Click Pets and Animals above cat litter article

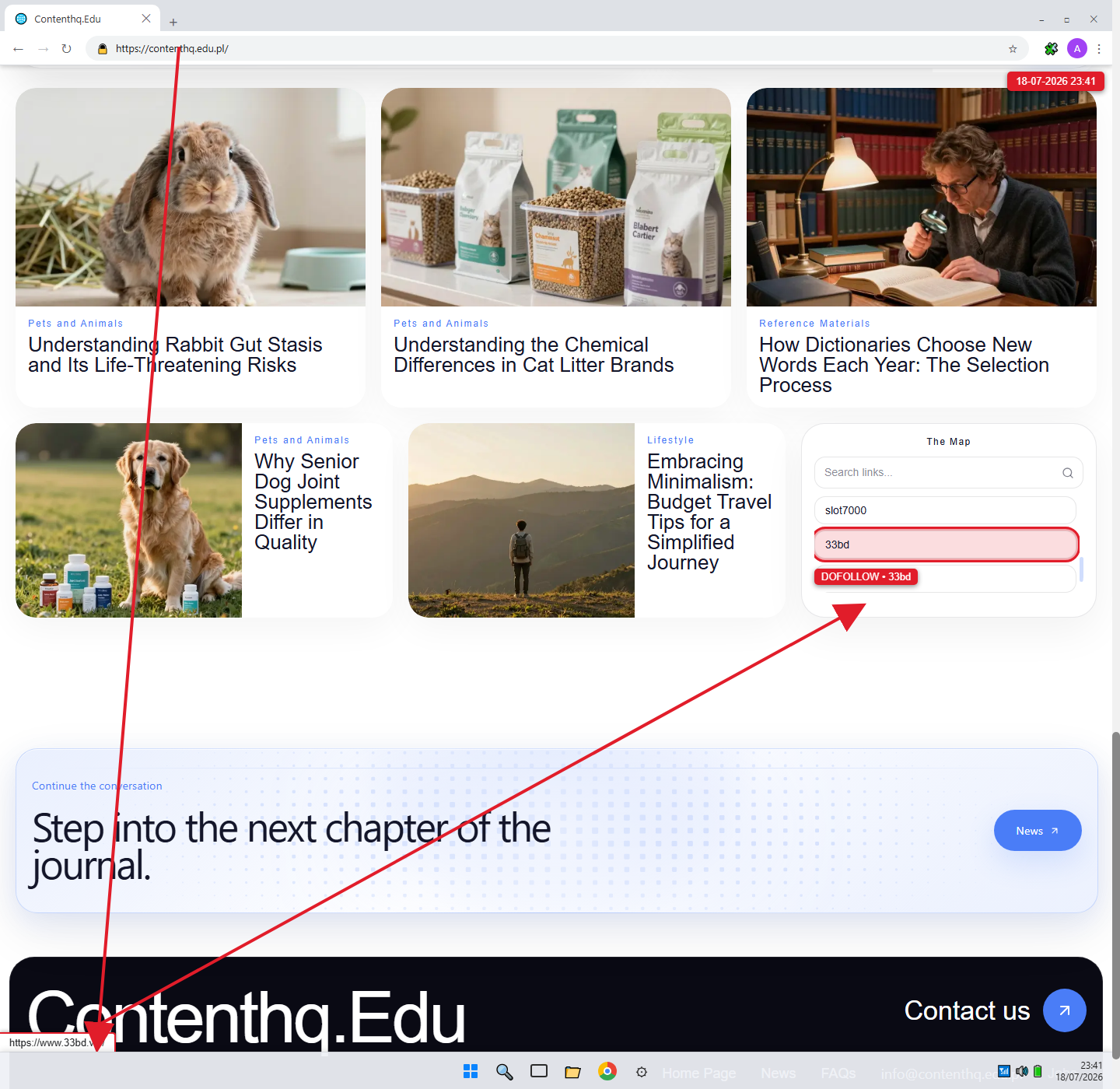(441, 324)
